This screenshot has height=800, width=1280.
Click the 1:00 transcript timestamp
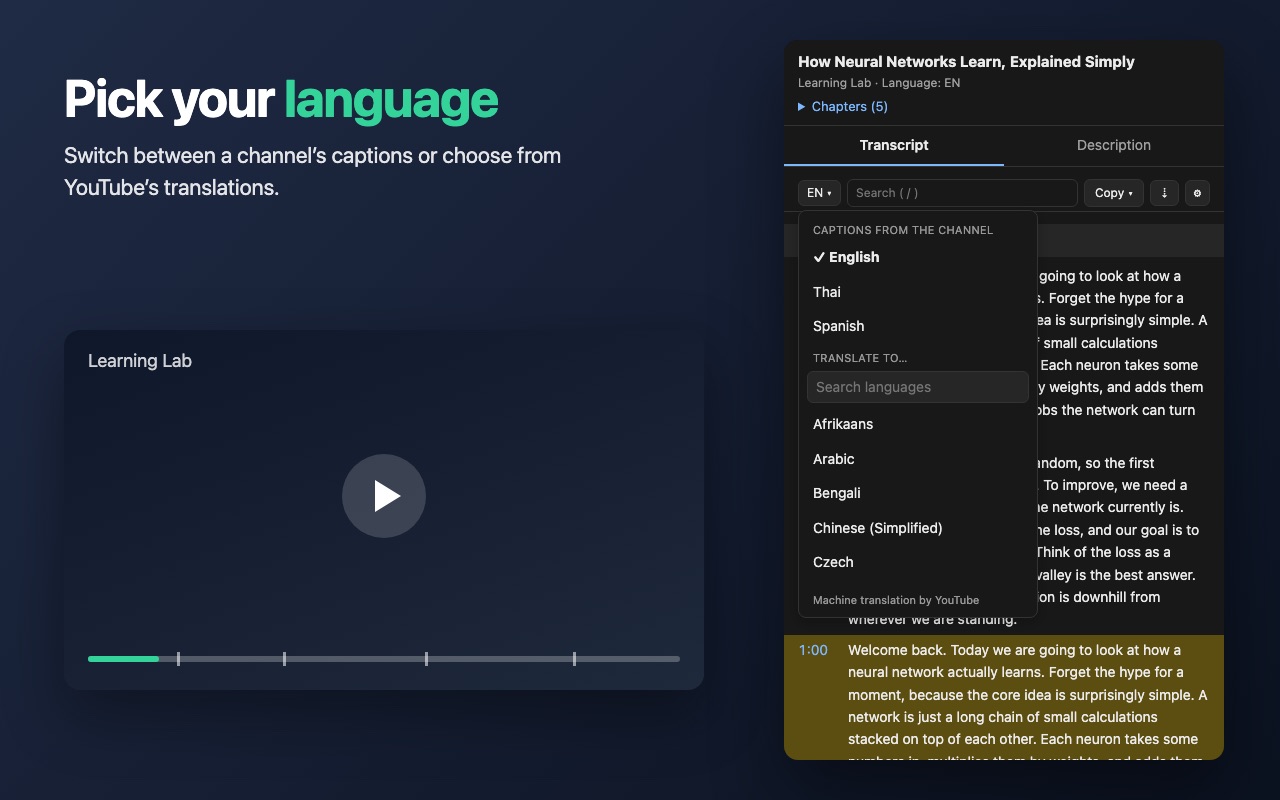[813, 650]
